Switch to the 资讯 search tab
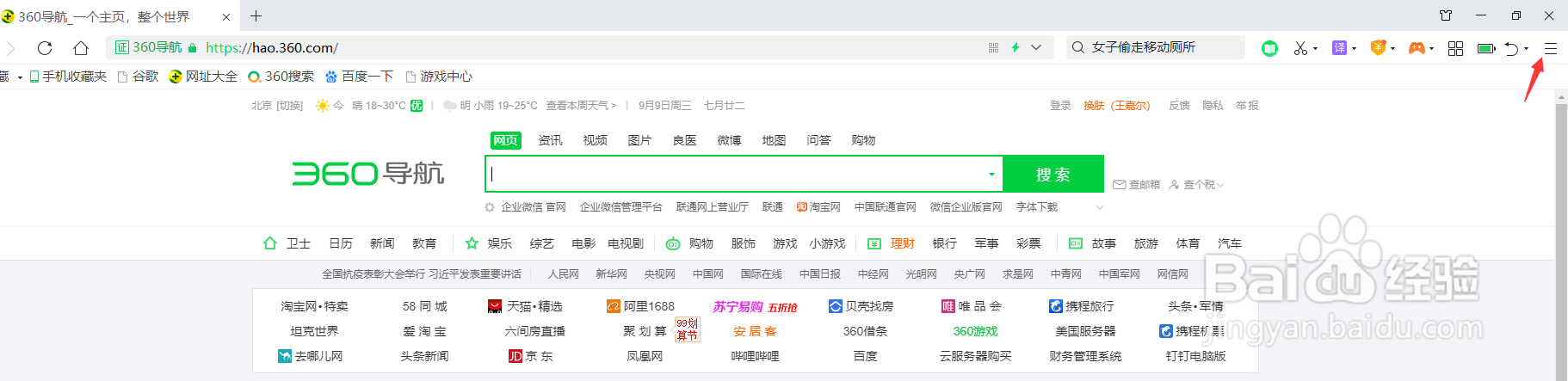This screenshot has width=1568, height=381. click(550, 140)
